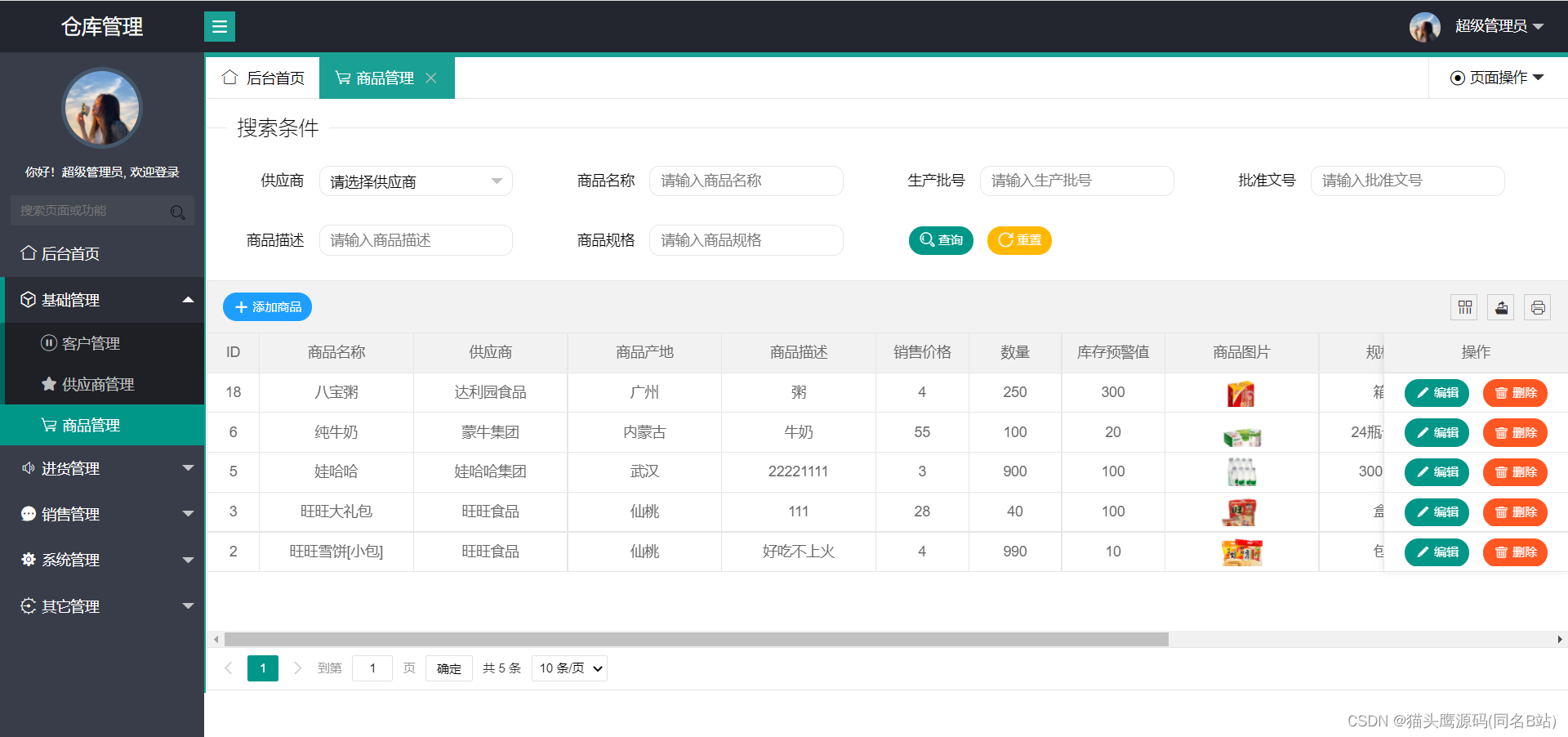Open 后台首页 in the sidebar

pos(102,253)
